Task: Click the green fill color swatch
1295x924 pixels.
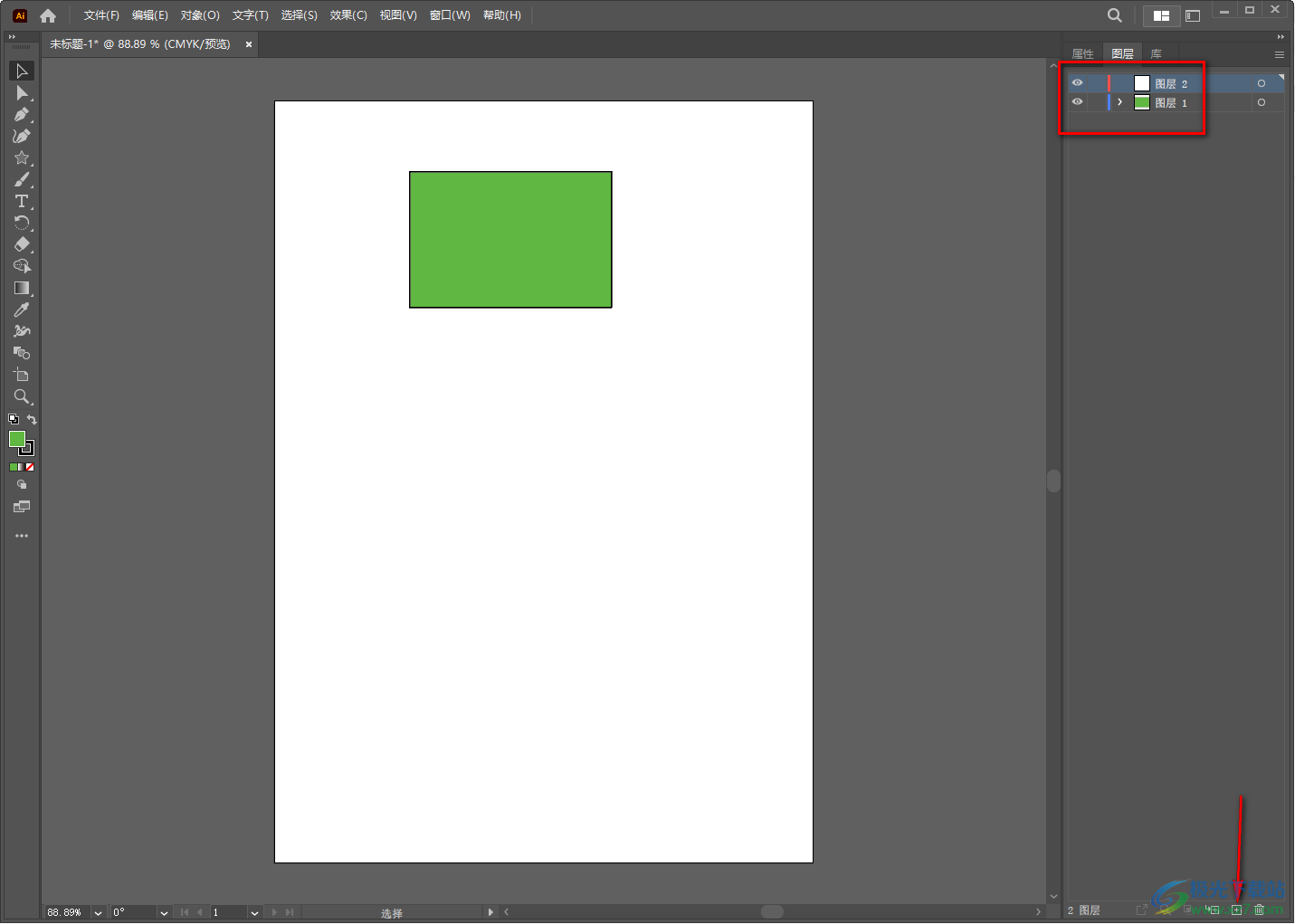Action: pos(16,439)
